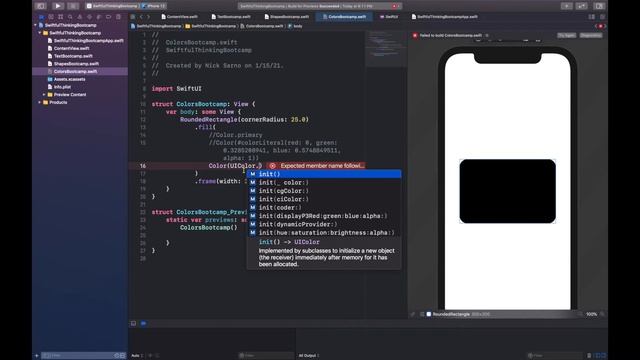Click the red error indicator in activity bar
Image resolution: width=640 pixels, height=360 pixels.
(x=394, y=6)
